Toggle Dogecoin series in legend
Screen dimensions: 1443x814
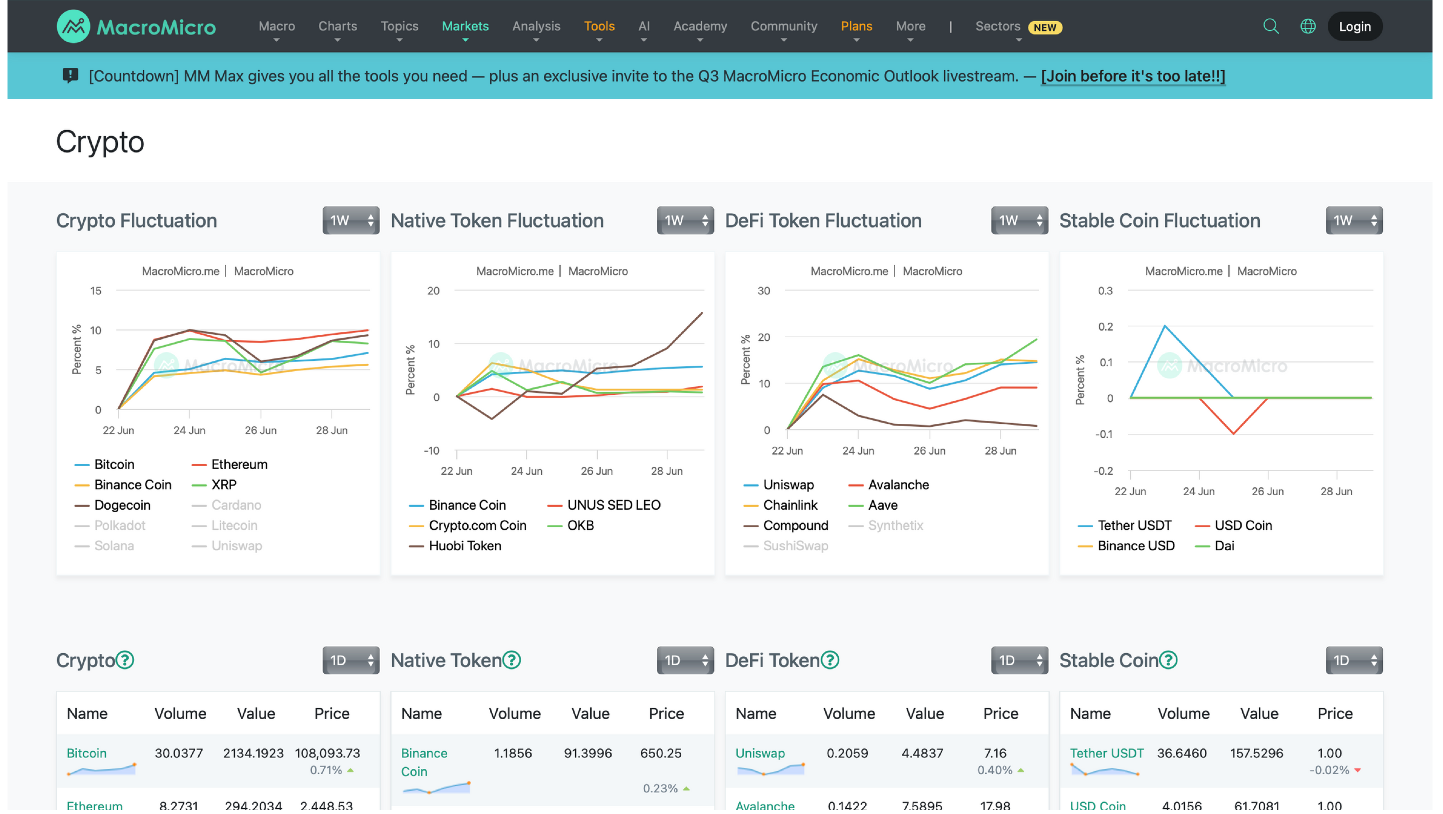112,505
